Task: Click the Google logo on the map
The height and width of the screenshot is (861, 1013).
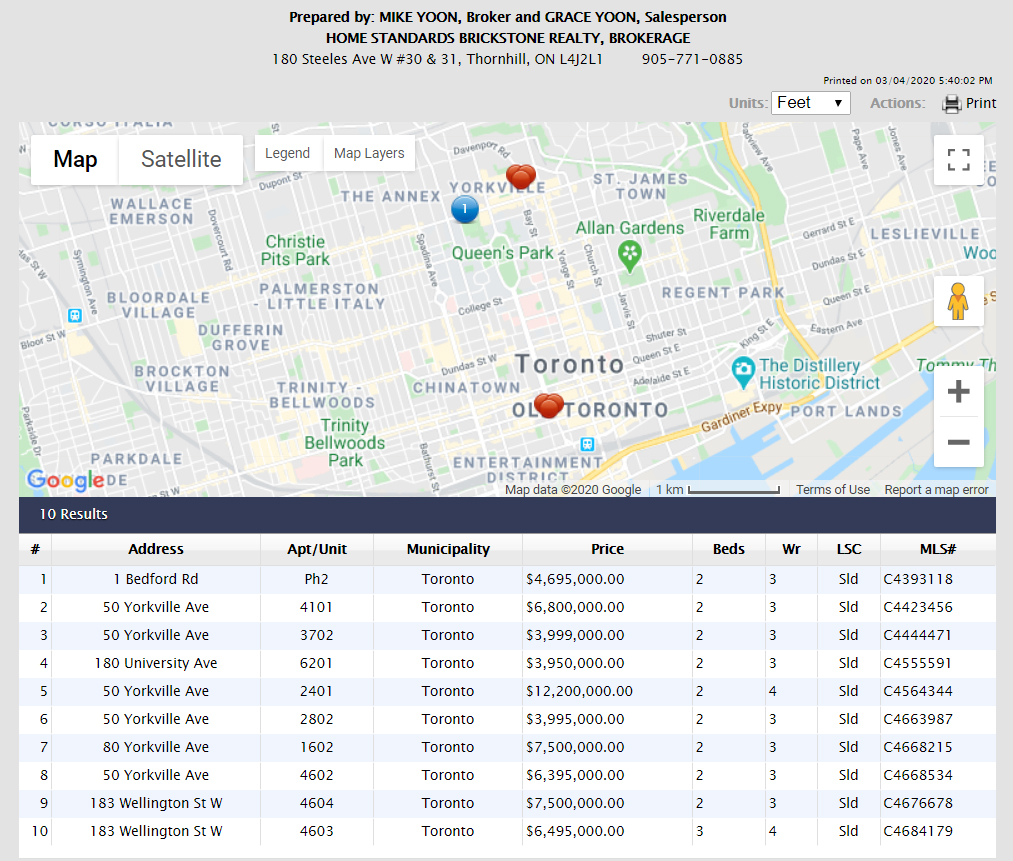Action: pyautogui.click(x=65, y=479)
